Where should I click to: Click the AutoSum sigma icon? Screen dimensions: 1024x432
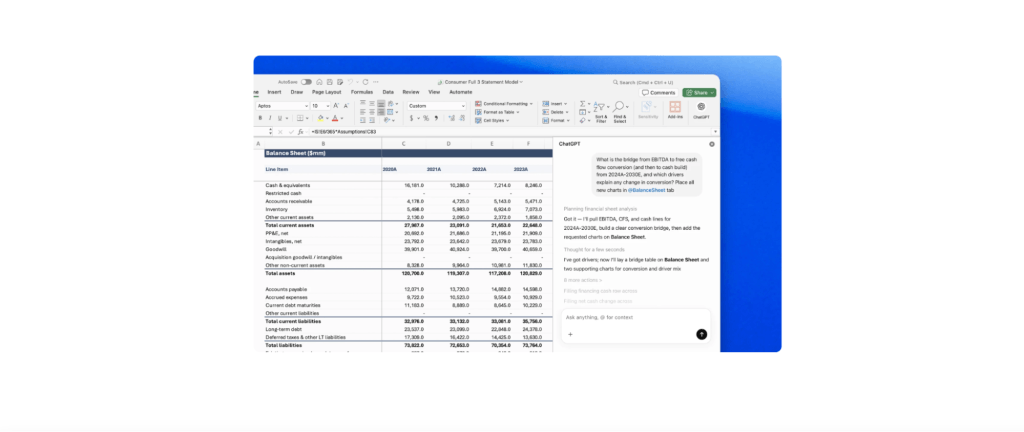(x=583, y=104)
